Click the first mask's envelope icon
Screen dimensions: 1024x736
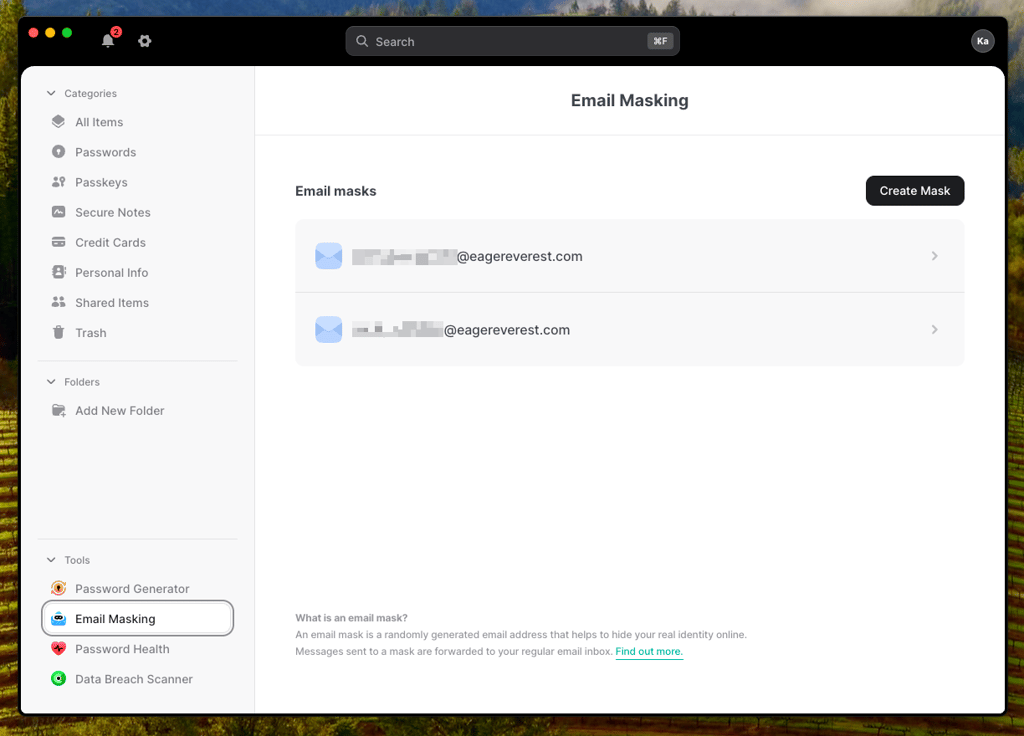coord(328,256)
